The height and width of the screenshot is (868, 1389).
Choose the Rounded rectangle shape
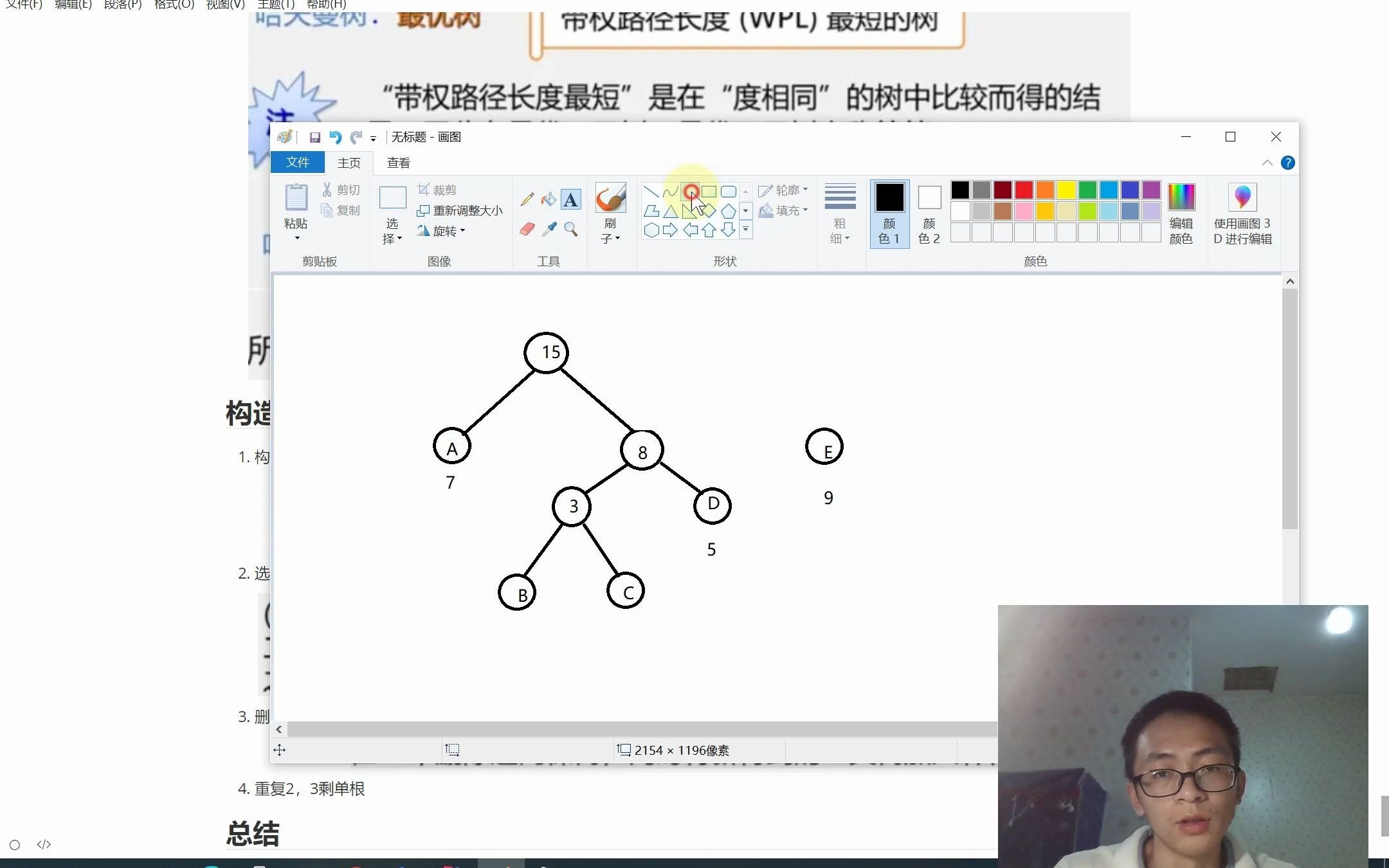(729, 192)
